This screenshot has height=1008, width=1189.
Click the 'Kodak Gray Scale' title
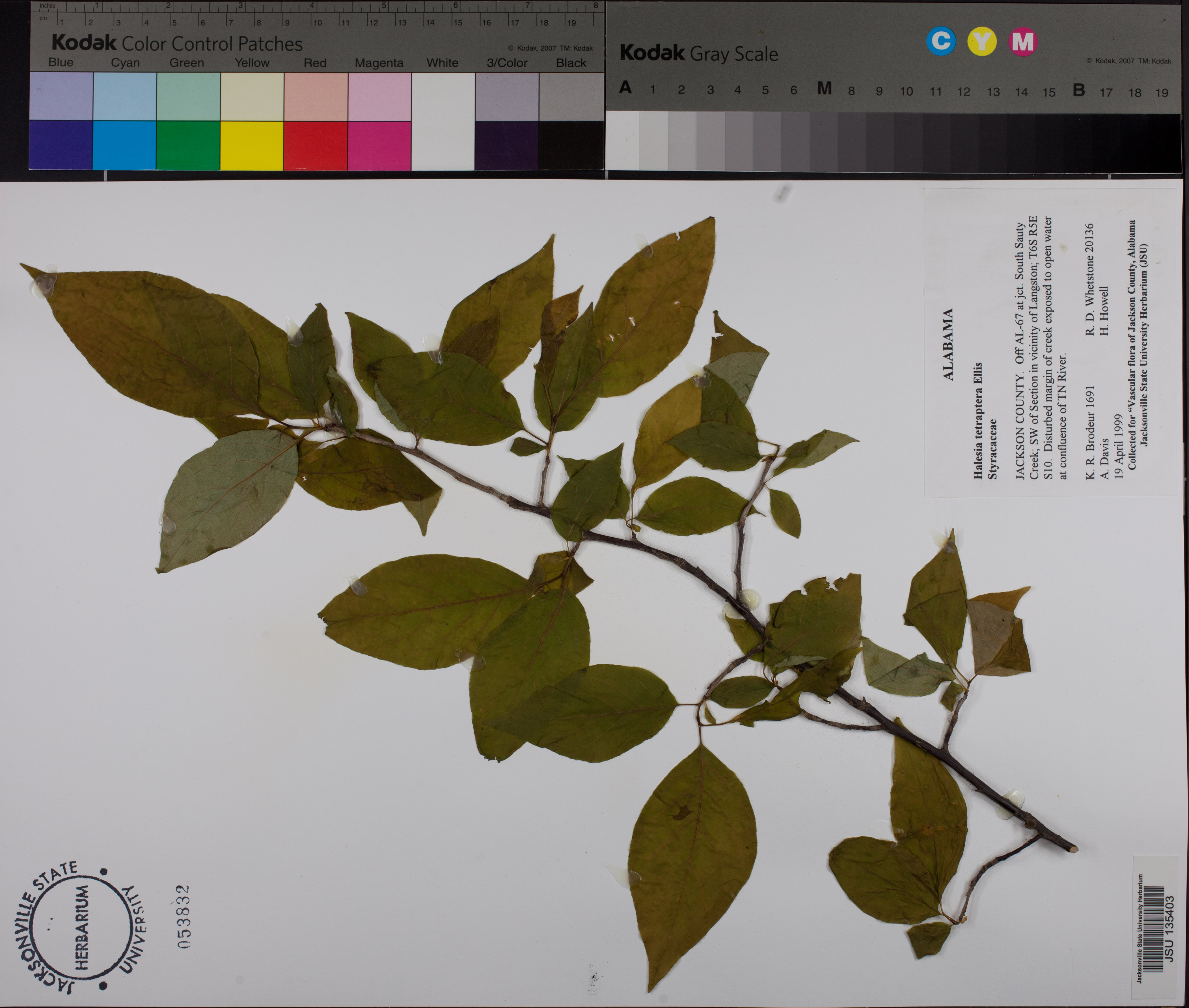tap(699, 53)
